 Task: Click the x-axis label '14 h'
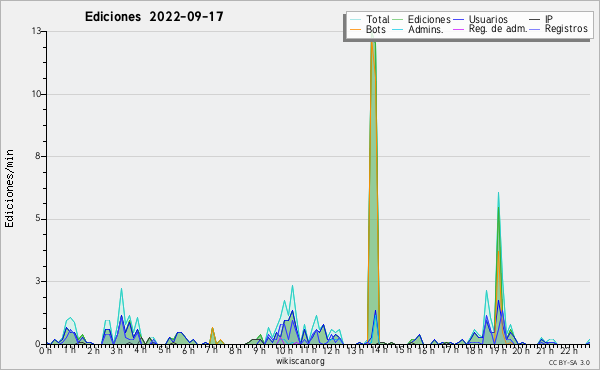click(x=378, y=350)
